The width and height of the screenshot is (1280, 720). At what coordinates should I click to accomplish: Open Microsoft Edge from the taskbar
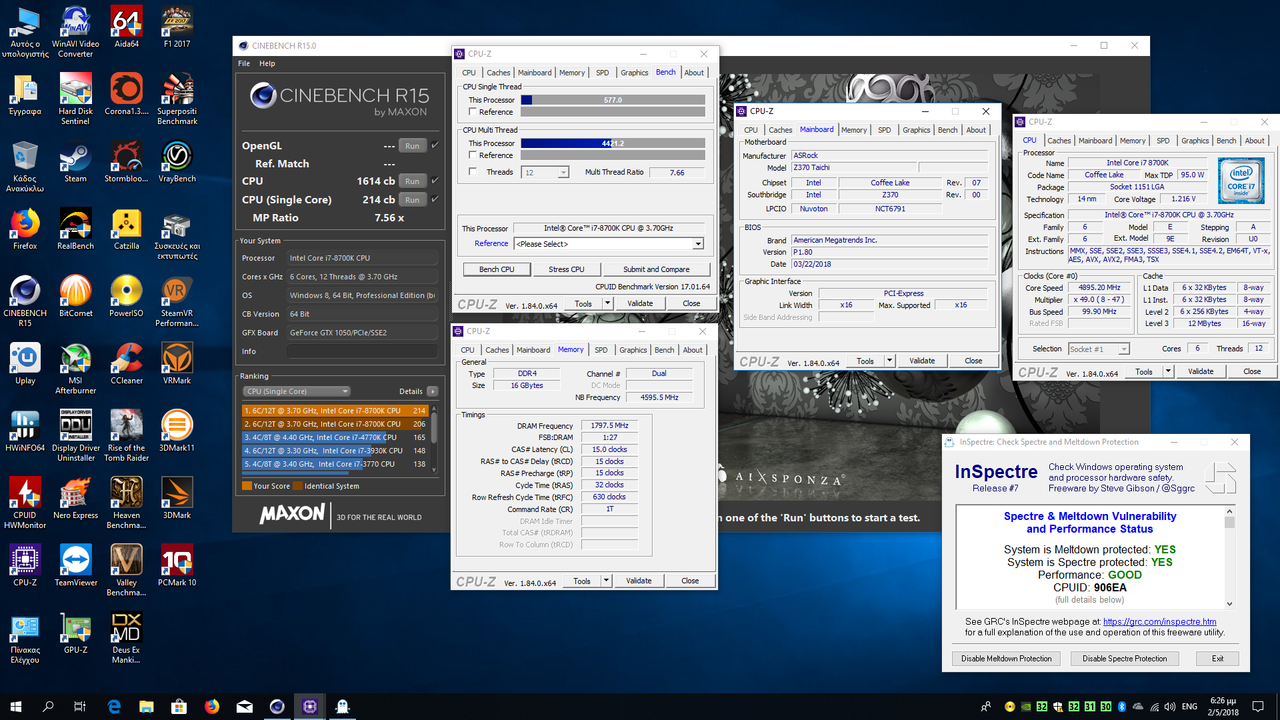pyautogui.click(x=114, y=706)
